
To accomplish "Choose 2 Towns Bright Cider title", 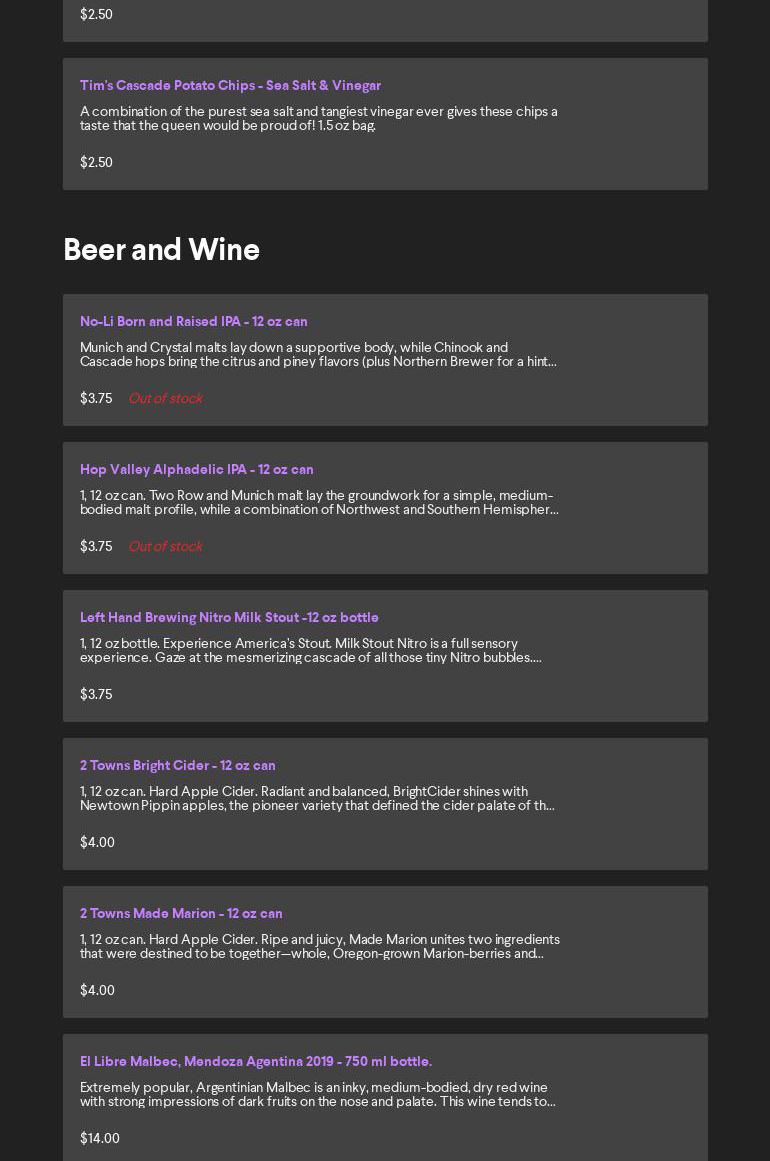I will [178, 766].
